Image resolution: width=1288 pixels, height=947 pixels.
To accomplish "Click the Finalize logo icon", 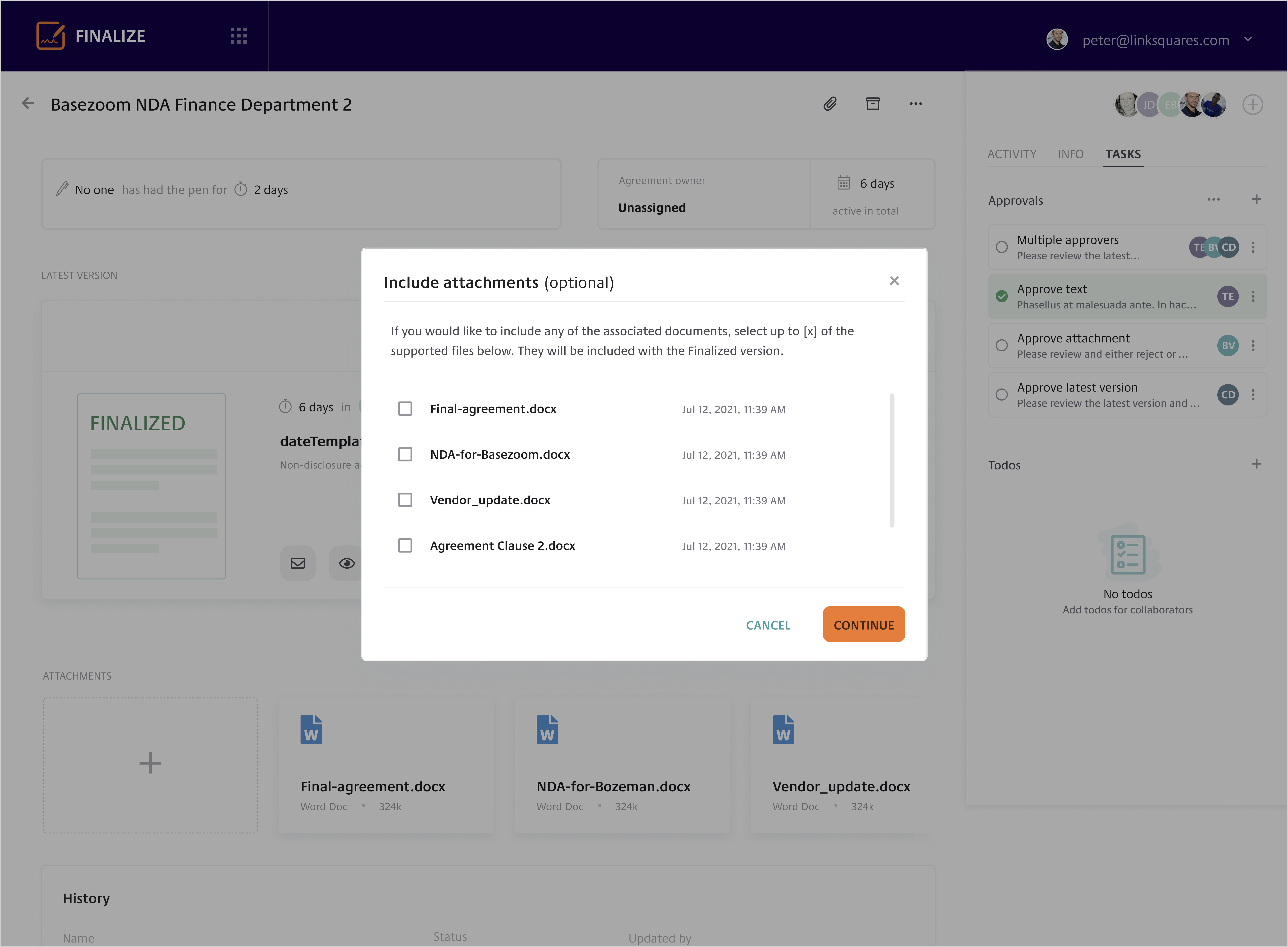I will coord(50,36).
